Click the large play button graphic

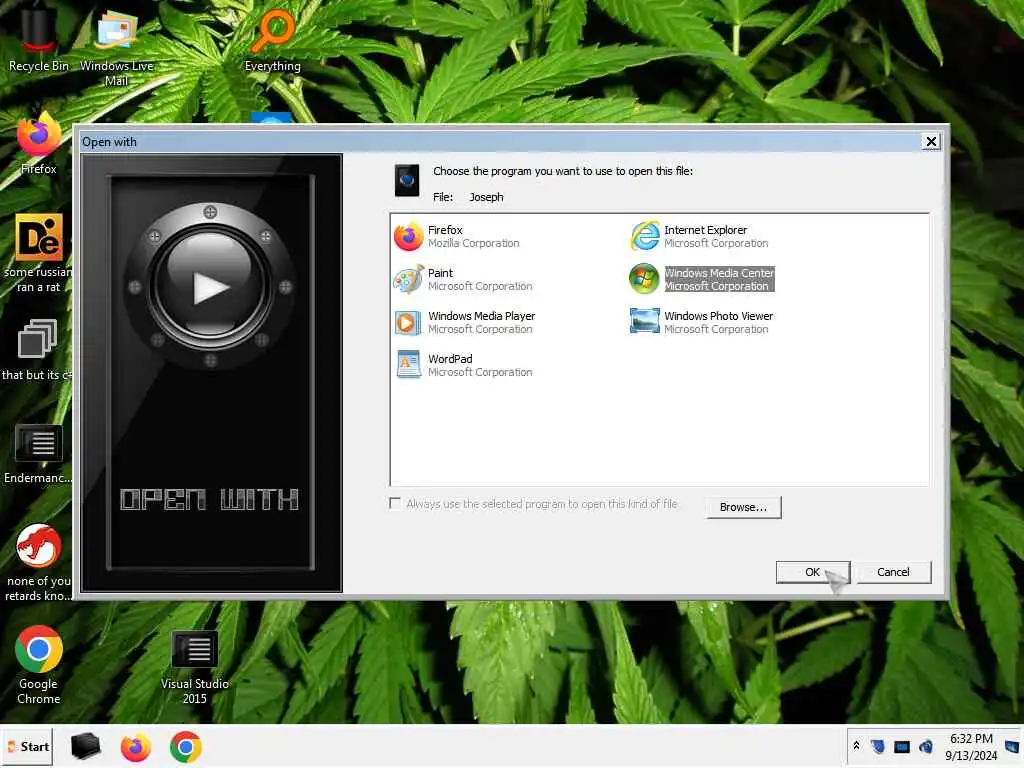tap(210, 285)
